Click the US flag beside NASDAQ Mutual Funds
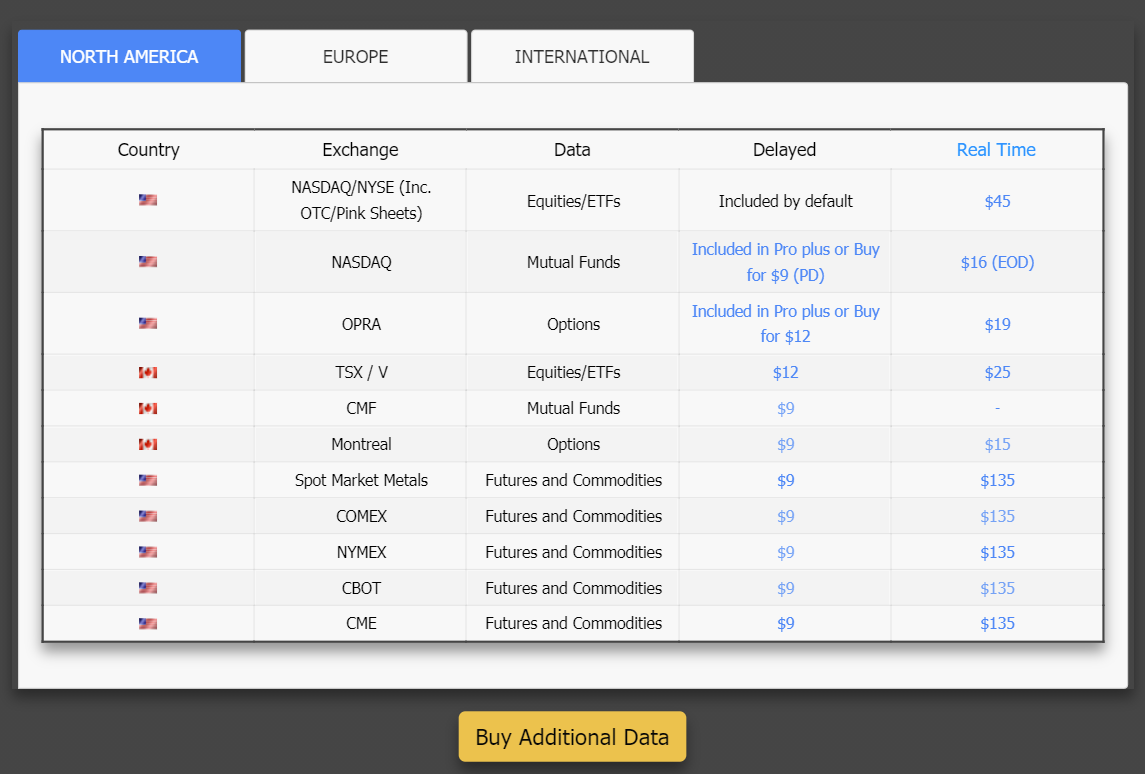This screenshot has height=774, width=1145. click(148, 261)
